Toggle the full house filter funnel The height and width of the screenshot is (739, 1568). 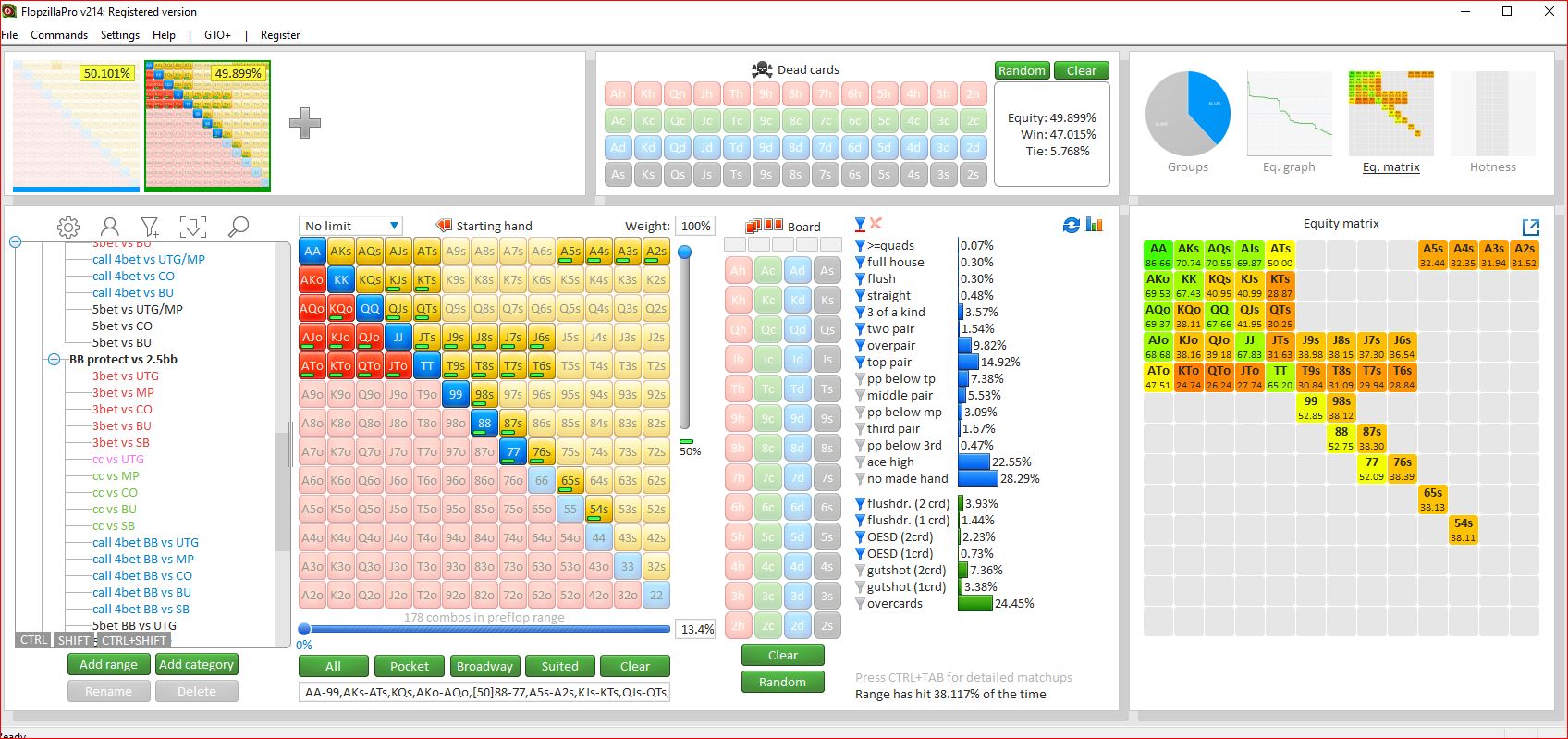[x=860, y=263]
